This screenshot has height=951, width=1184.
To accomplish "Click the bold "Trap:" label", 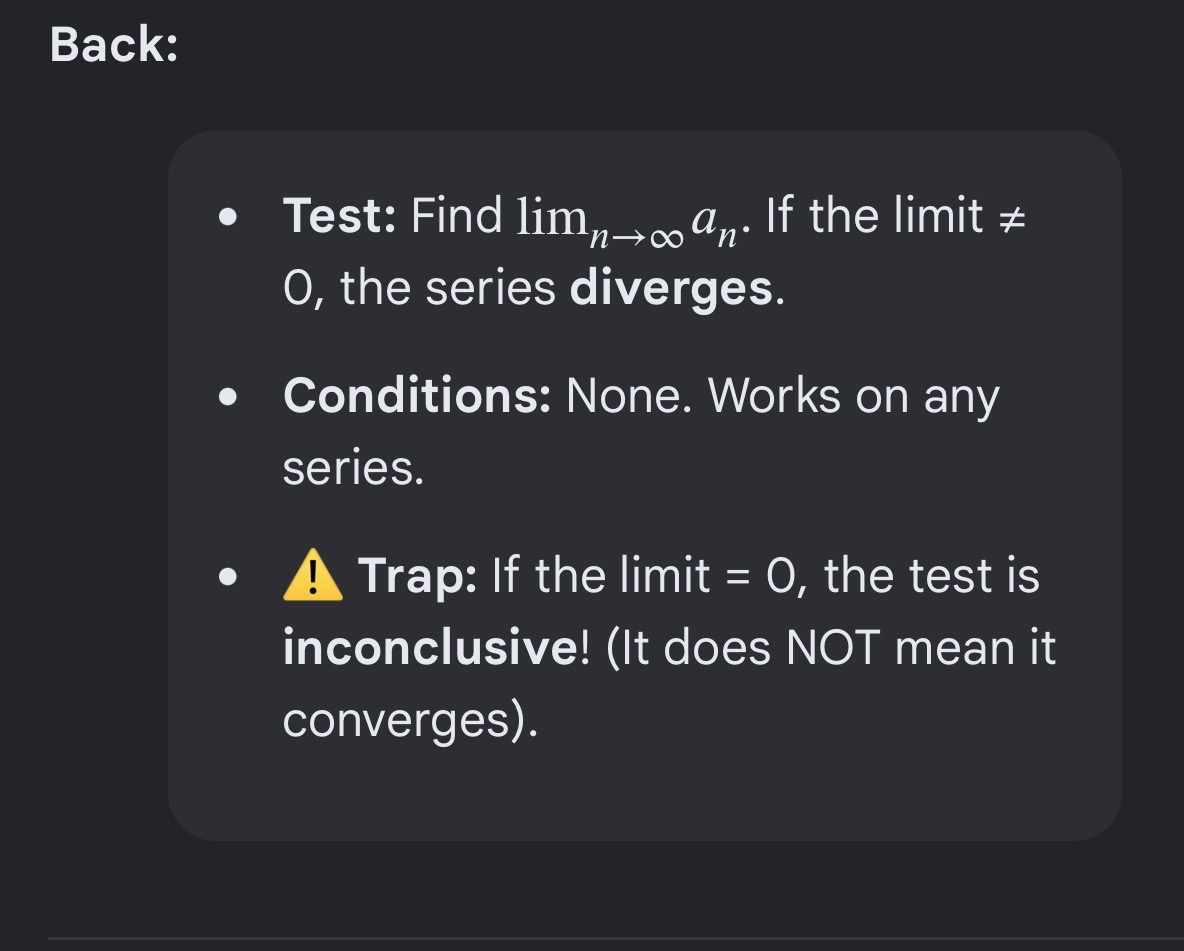I will click(x=417, y=576).
